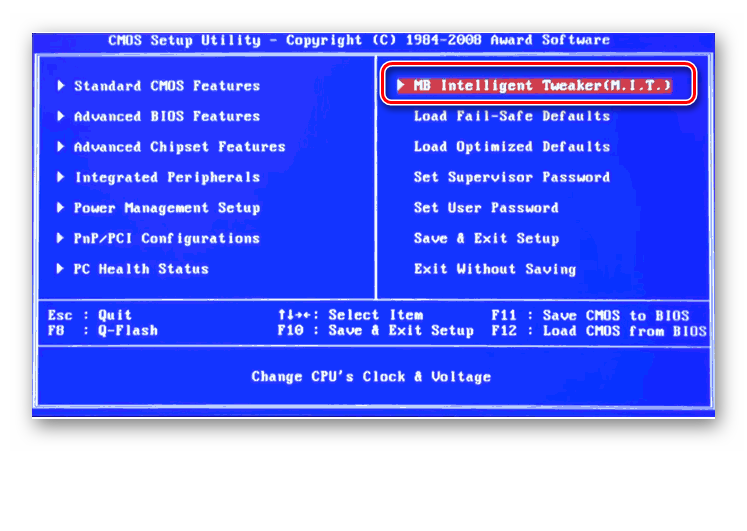Open Advanced Chipset Features menu
This screenshot has width=747, height=531.
pyautogui.click(x=180, y=147)
